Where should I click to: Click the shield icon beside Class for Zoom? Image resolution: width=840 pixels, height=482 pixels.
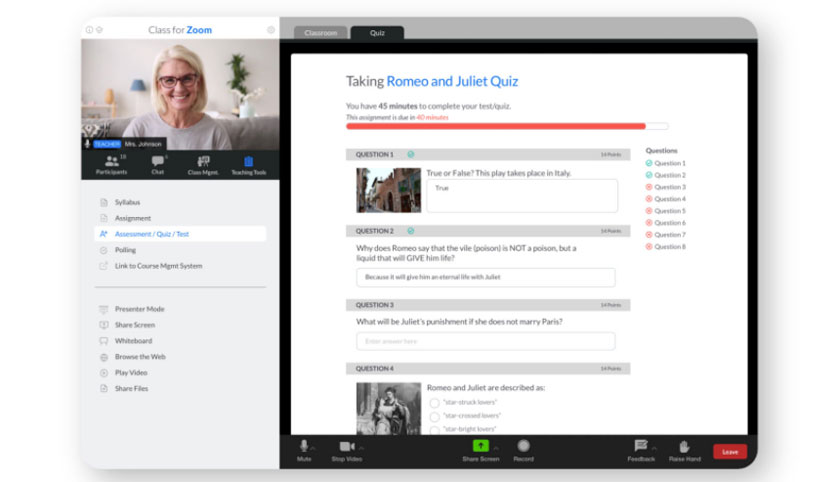tap(99, 30)
